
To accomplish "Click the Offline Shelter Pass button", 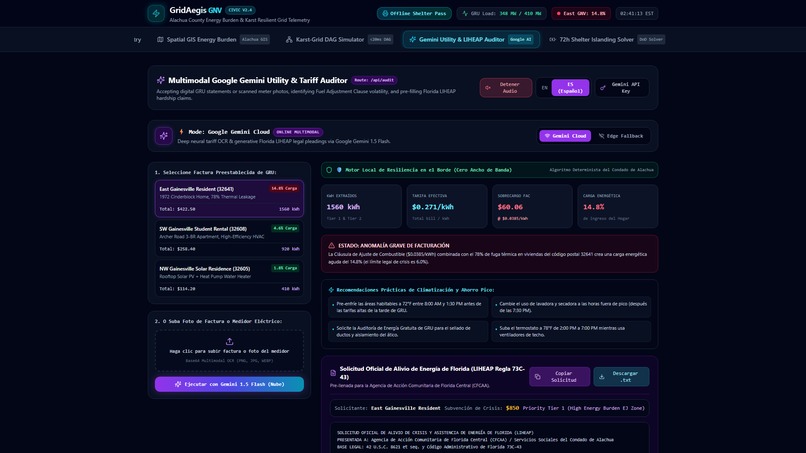I will click(414, 13).
